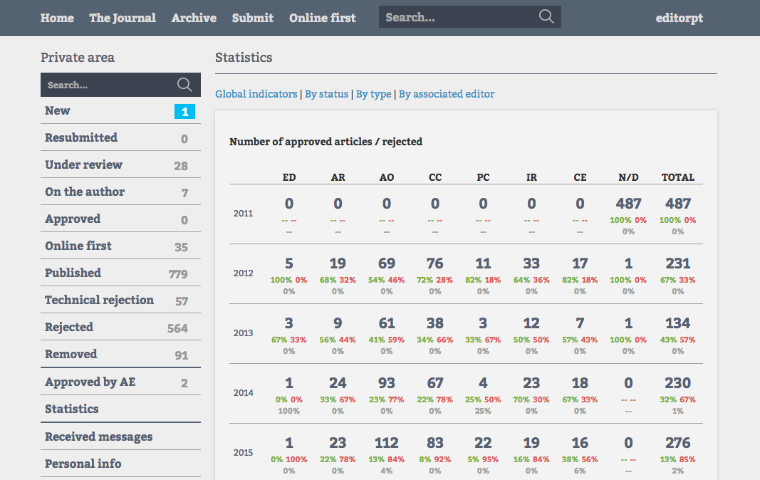Go to the Archive page
The height and width of the screenshot is (480, 760).
194,18
